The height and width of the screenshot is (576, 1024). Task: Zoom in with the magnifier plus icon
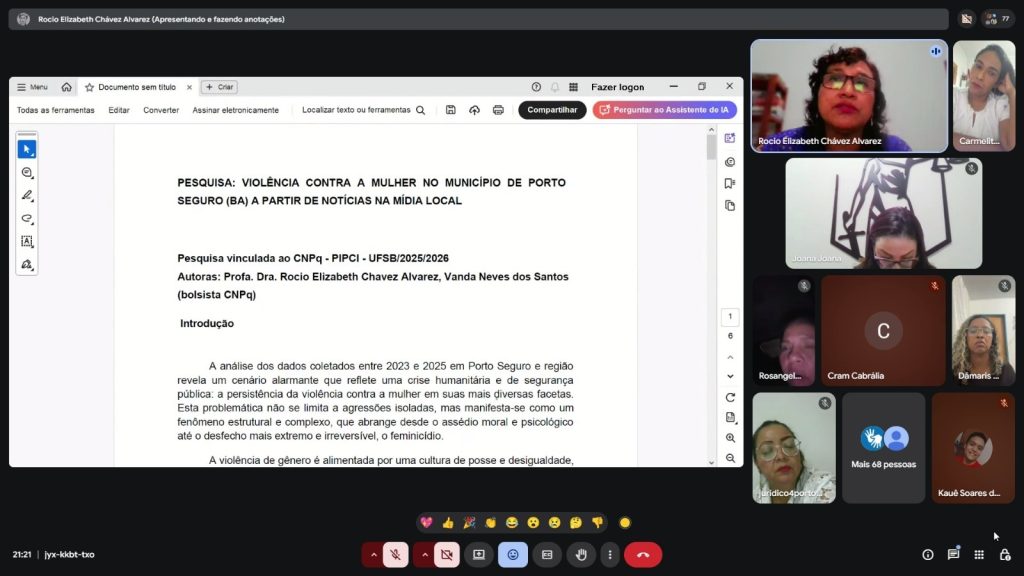point(730,438)
